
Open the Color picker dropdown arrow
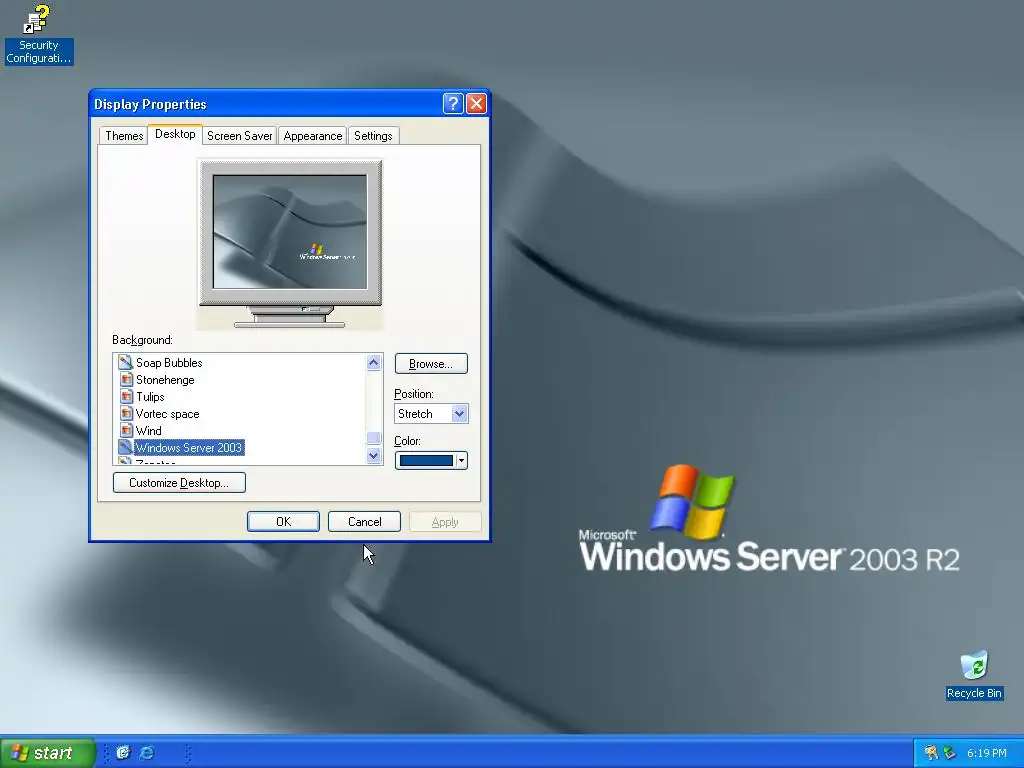click(461, 460)
